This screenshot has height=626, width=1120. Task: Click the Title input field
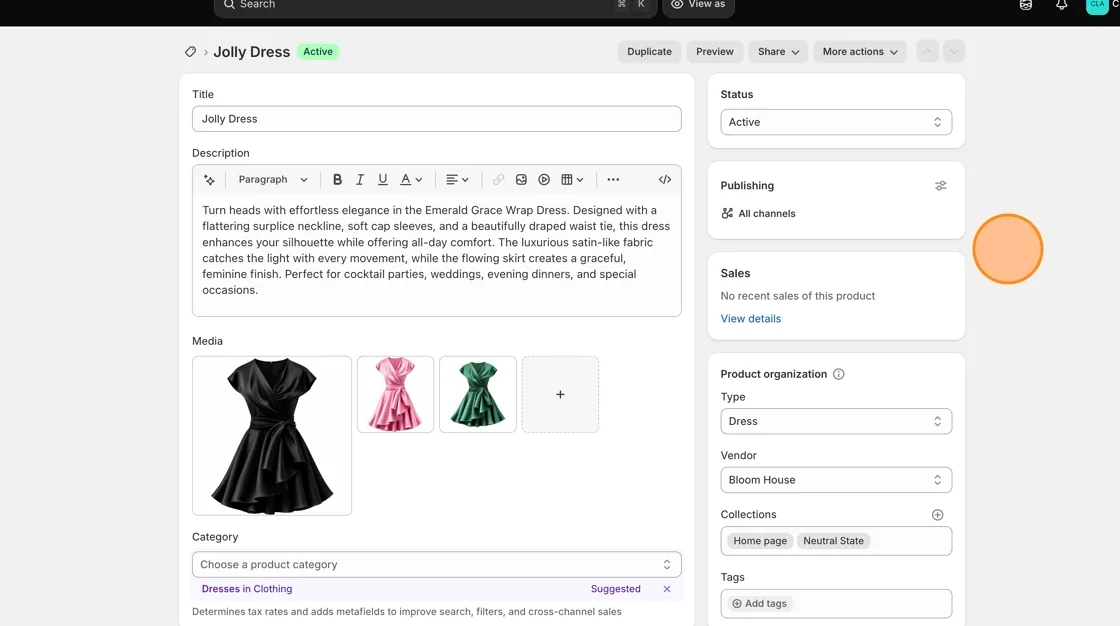coord(436,119)
